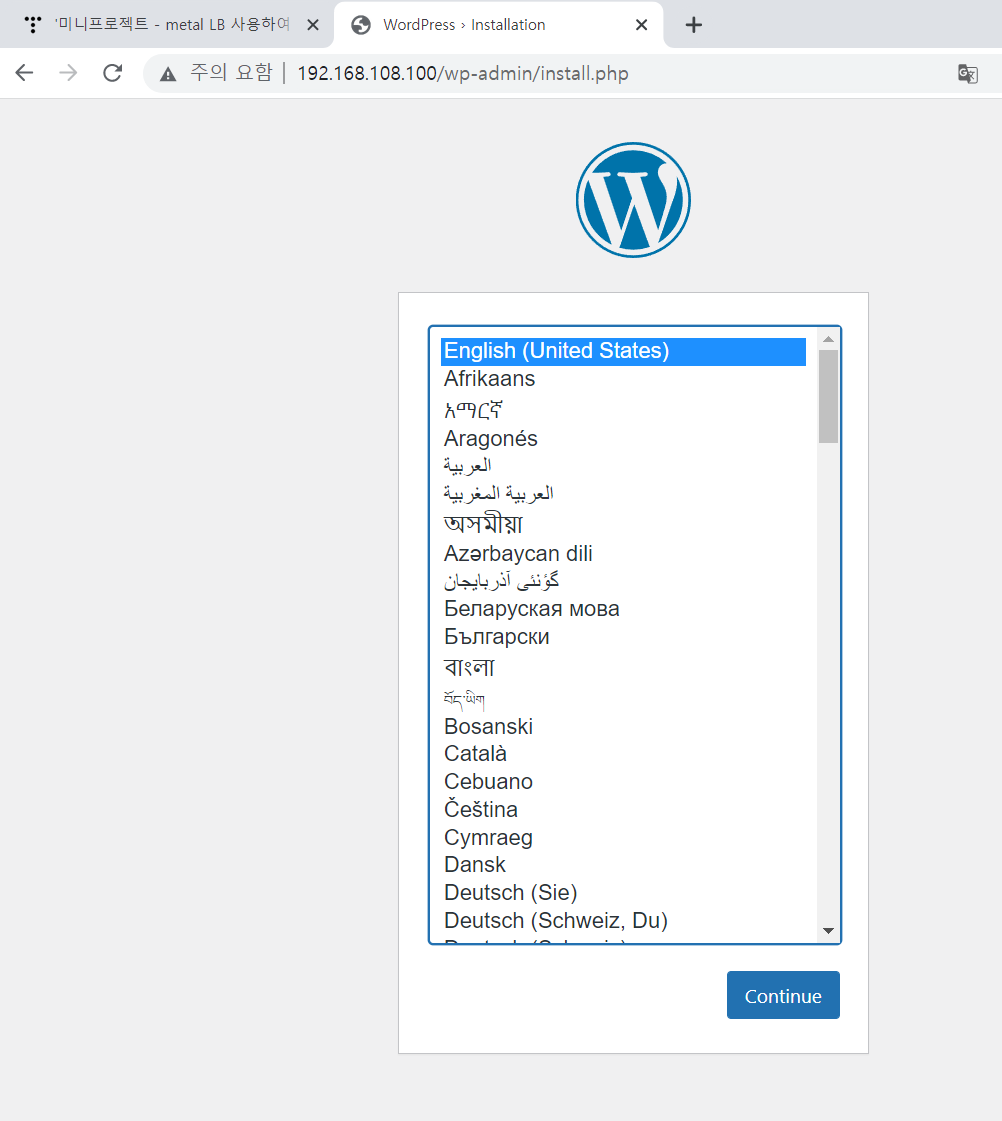The height and width of the screenshot is (1121, 1002).
Task: Select Català language
Action: [623, 754]
